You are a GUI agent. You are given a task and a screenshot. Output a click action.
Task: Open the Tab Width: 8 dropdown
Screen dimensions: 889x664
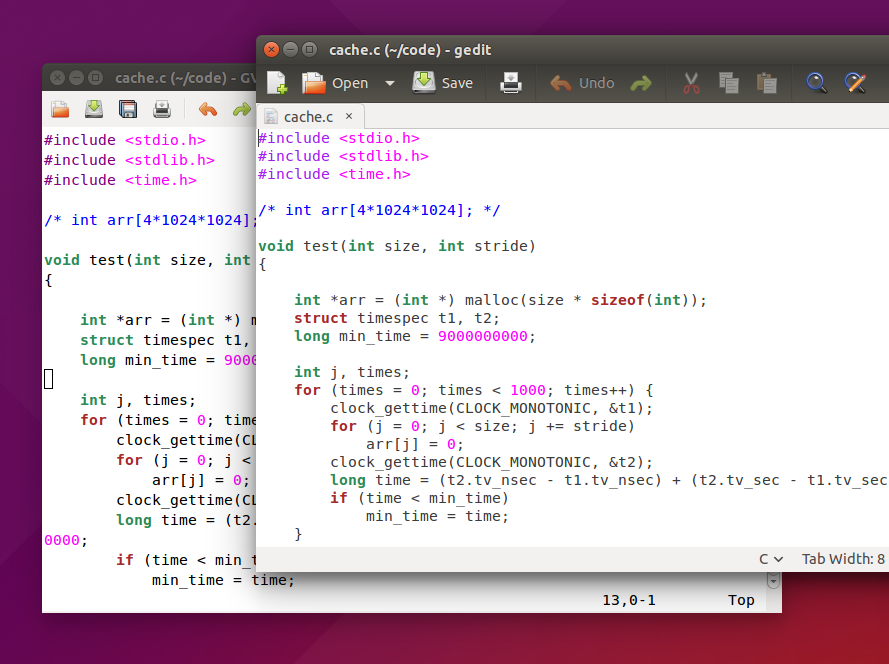[843, 559]
